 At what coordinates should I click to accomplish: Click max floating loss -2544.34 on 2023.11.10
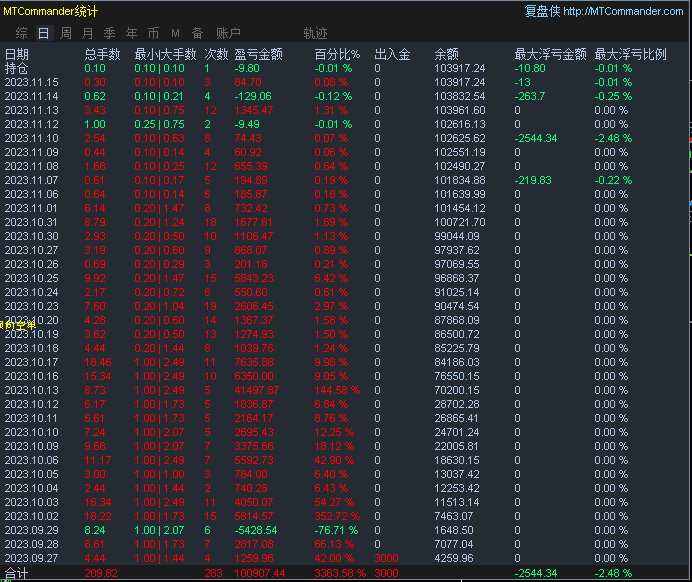(536, 139)
